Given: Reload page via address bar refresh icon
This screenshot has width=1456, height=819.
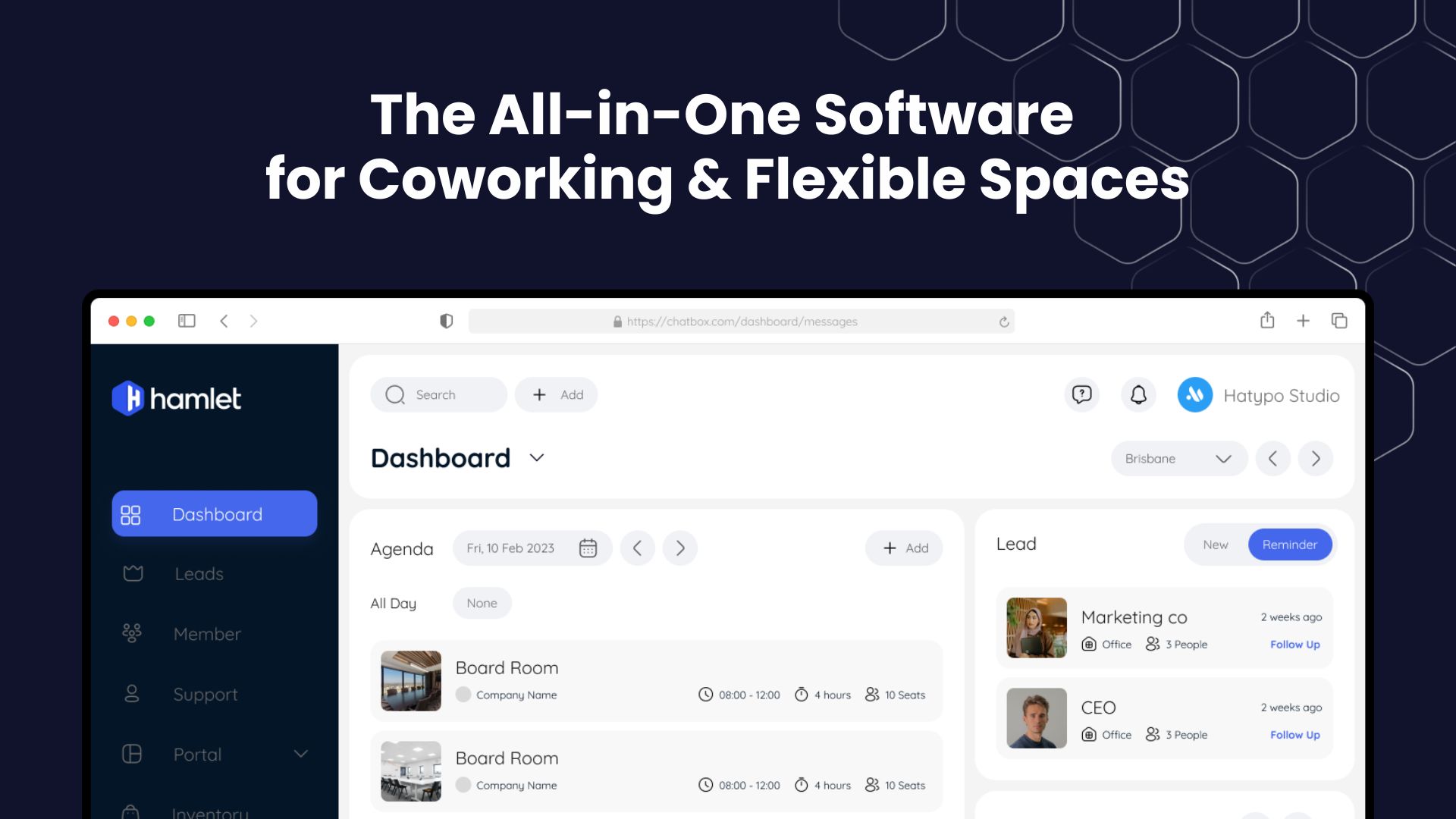Looking at the screenshot, I should click(x=1004, y=322).
